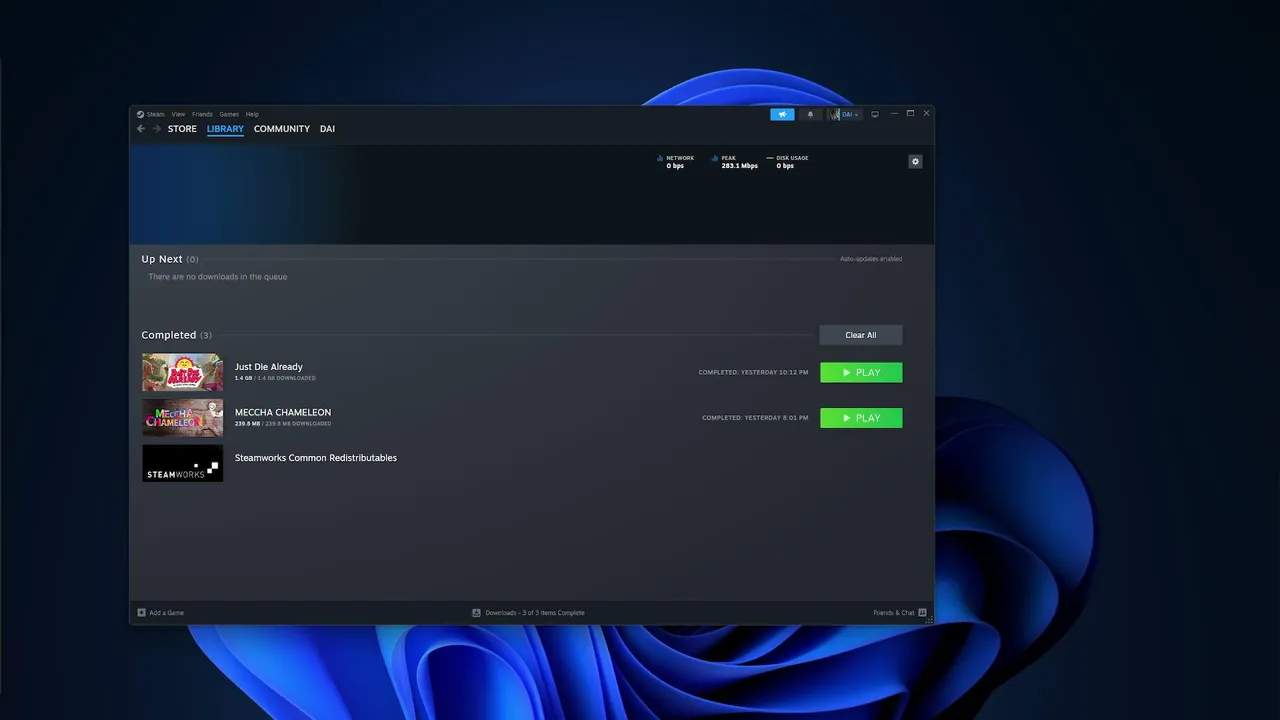Play Just Die Already
Viewport: 1280px width, 720px height.
861,373
